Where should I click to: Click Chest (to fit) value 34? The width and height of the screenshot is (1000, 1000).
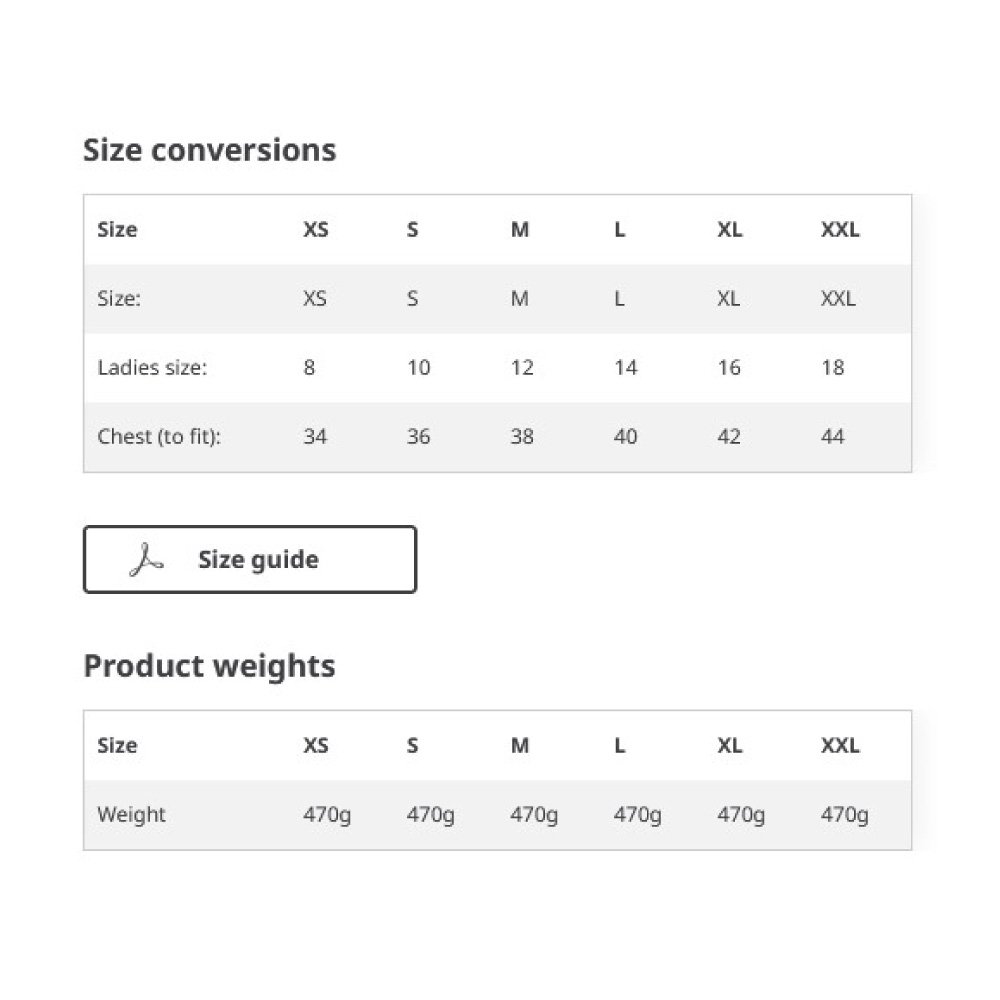315,436
